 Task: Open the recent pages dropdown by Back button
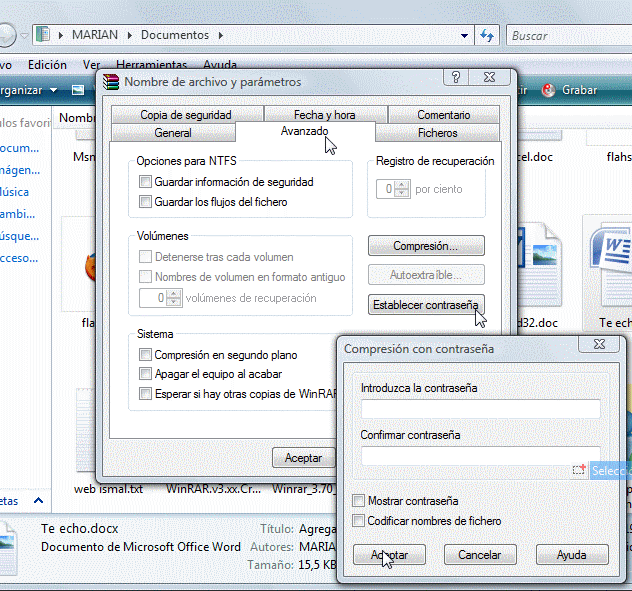pos(24,36)
